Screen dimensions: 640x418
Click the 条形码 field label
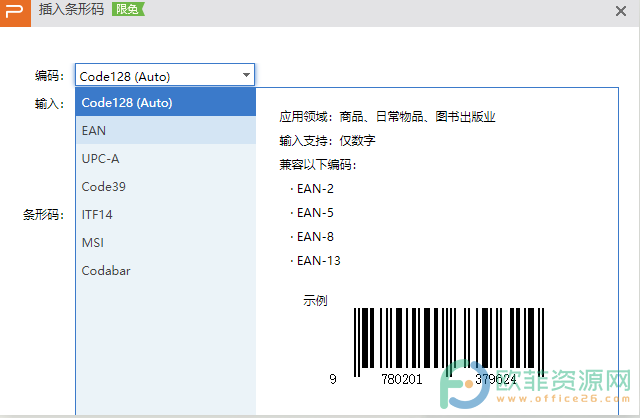click(43, 215)
